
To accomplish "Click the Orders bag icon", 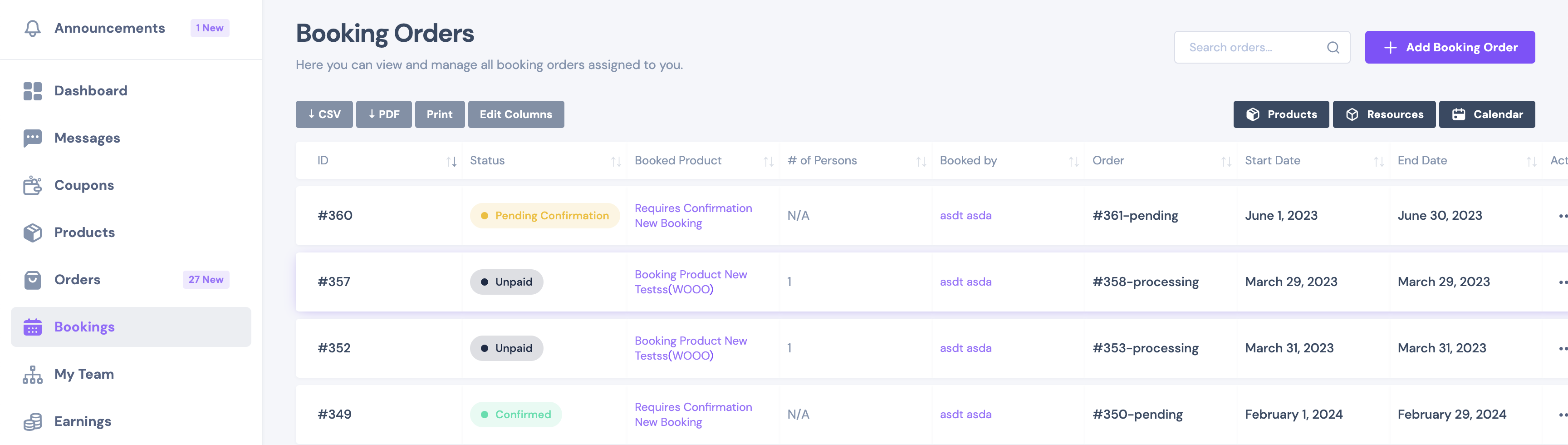I will pyautogui.click(x=32, y=280).
